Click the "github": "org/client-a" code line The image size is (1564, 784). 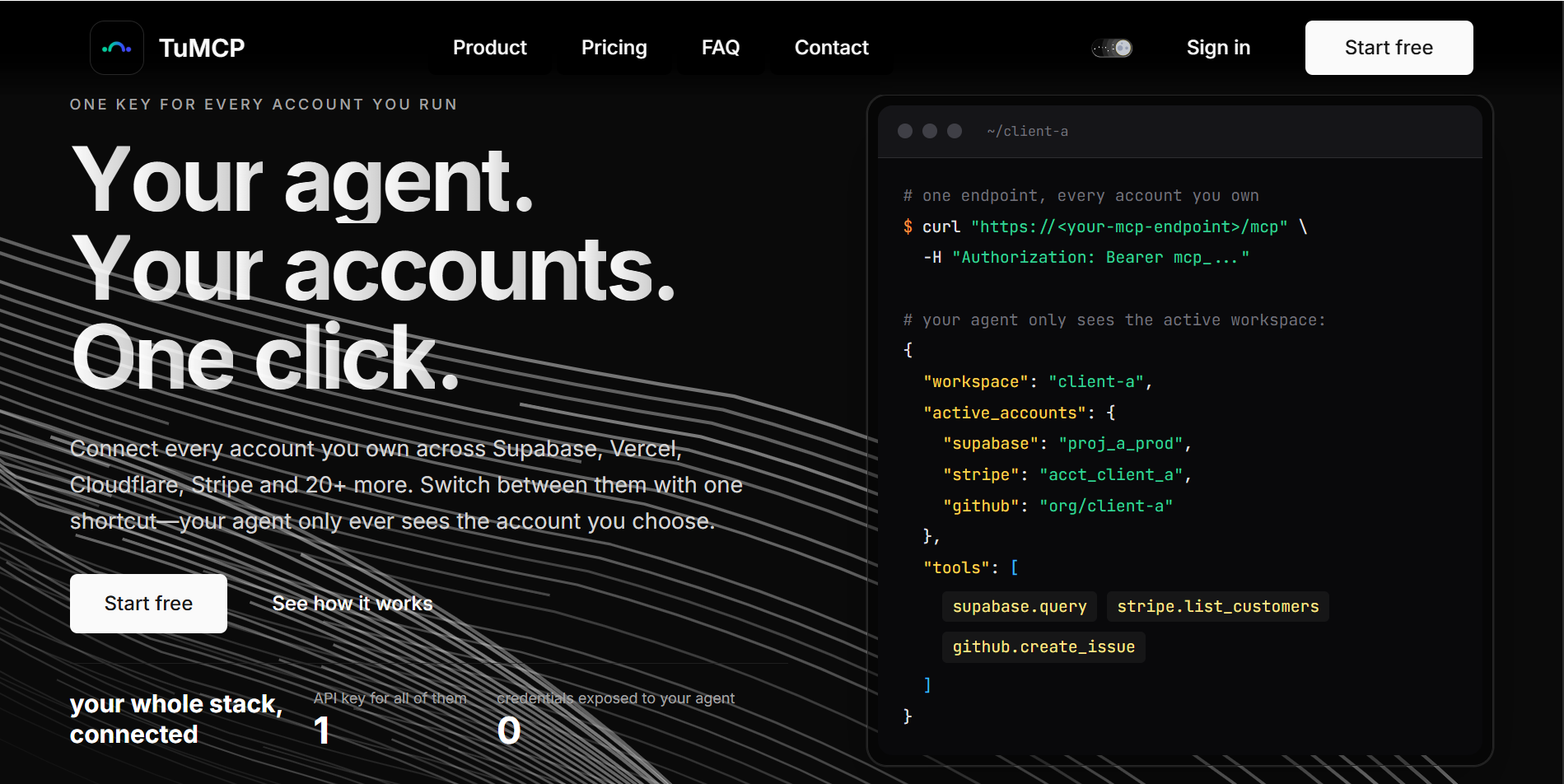(1057, 506)
